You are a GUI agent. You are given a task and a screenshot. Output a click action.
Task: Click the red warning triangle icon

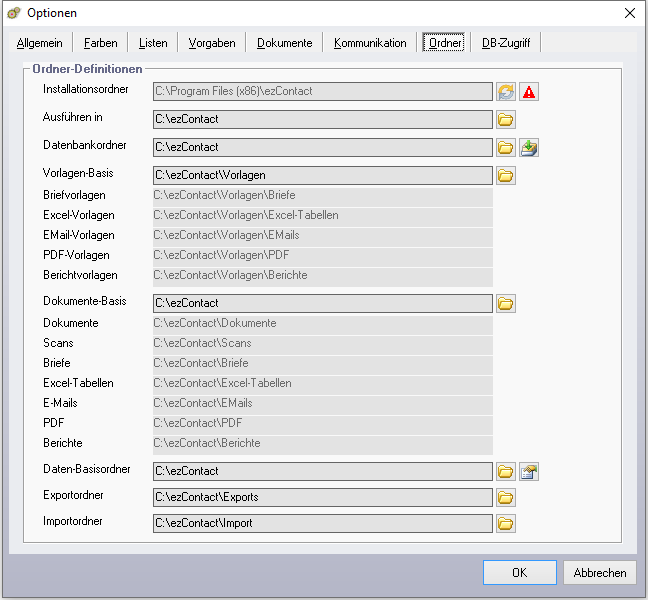click(x=529, y=92)
